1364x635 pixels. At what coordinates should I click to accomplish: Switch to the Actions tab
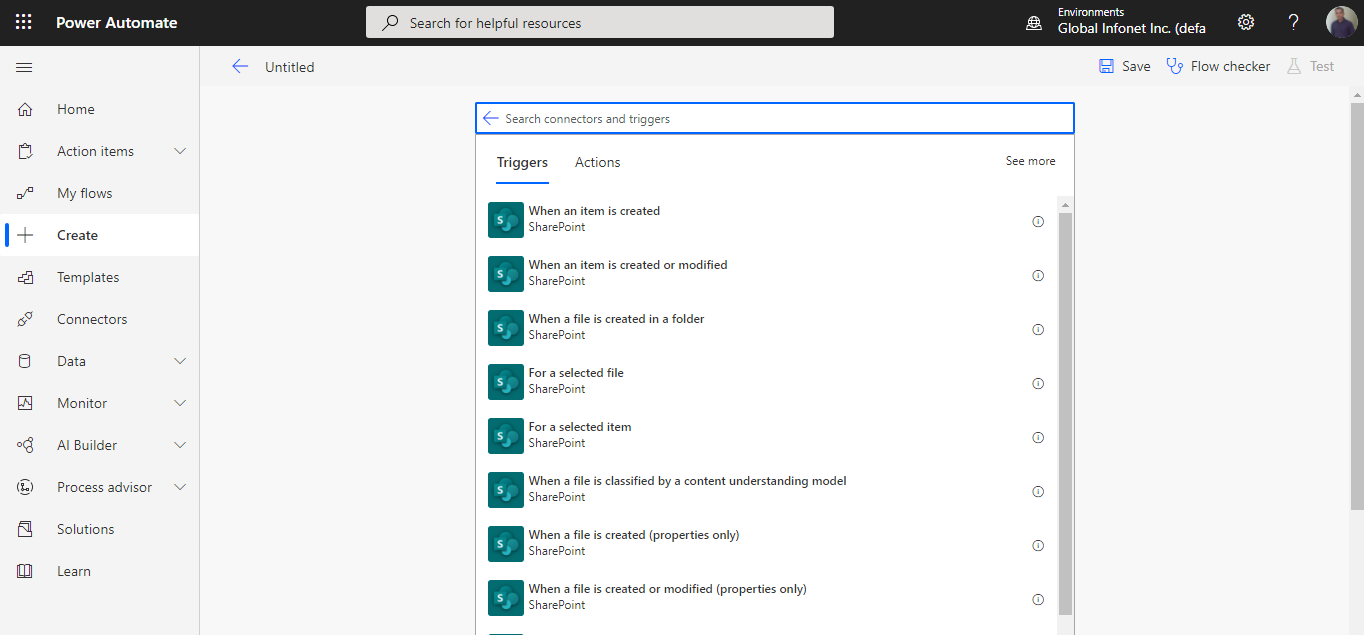597,162
